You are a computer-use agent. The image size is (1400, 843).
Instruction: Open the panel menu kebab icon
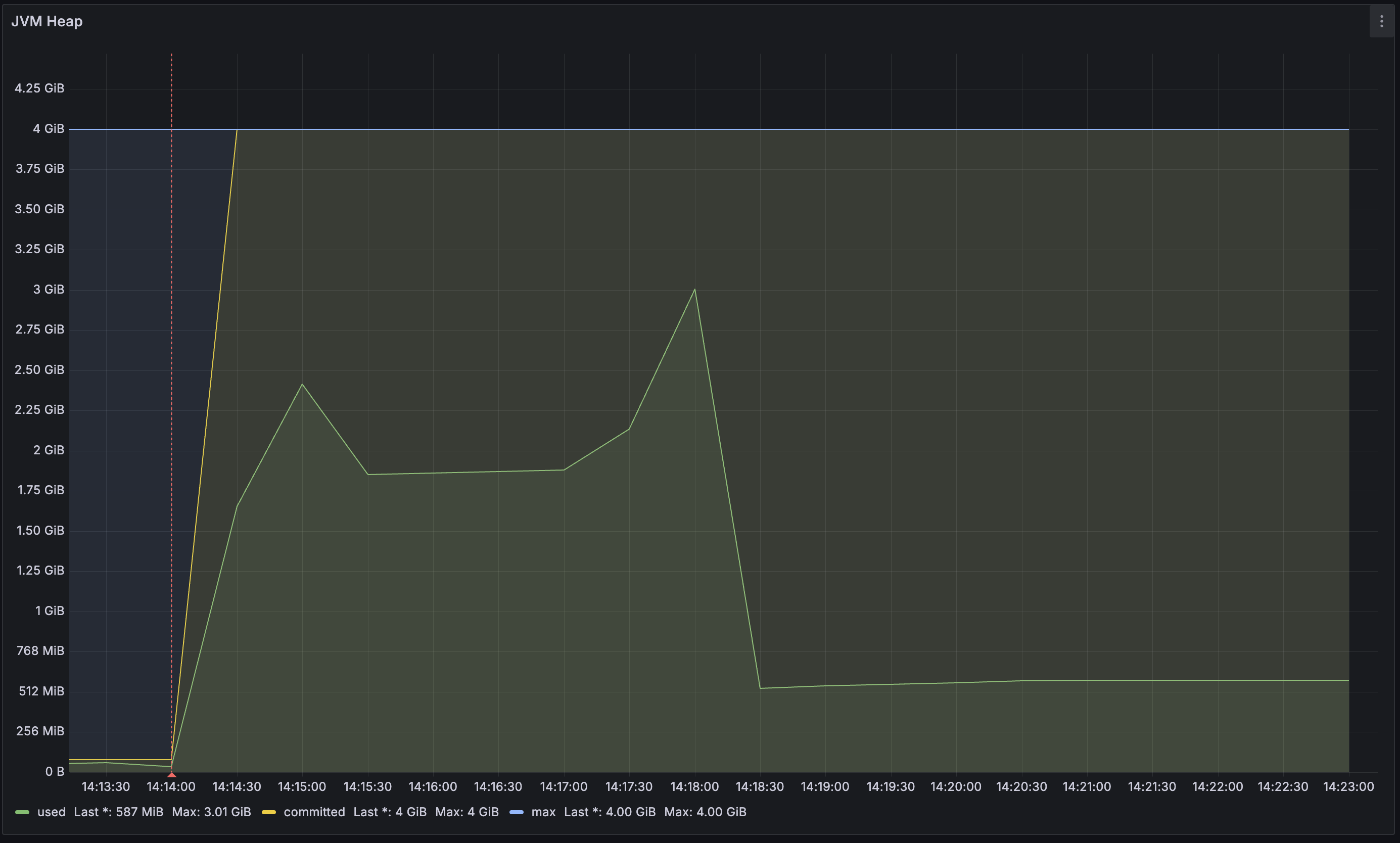click(x=1381, y=22)
